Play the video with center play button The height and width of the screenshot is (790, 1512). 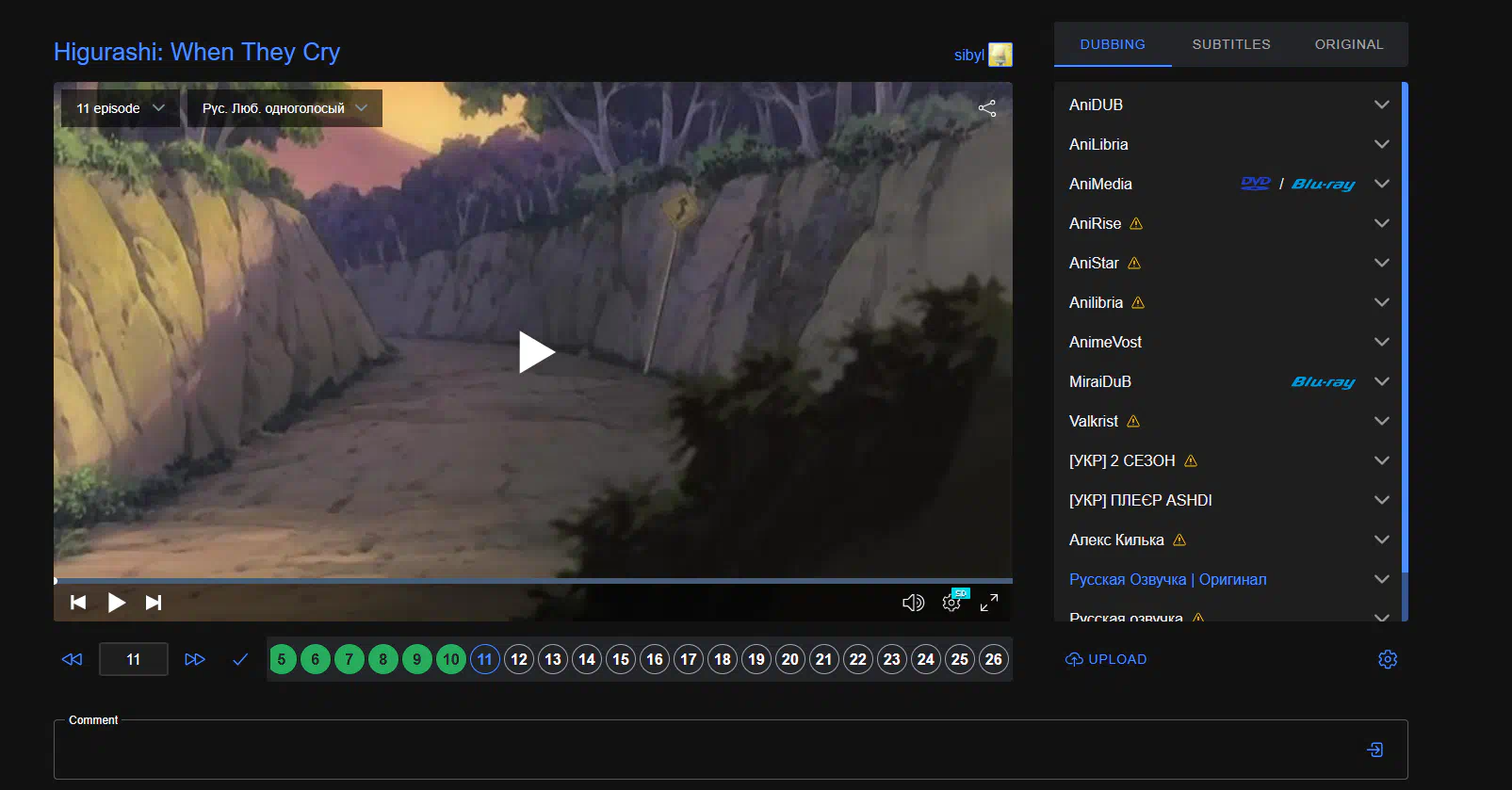tap(535, 352)
